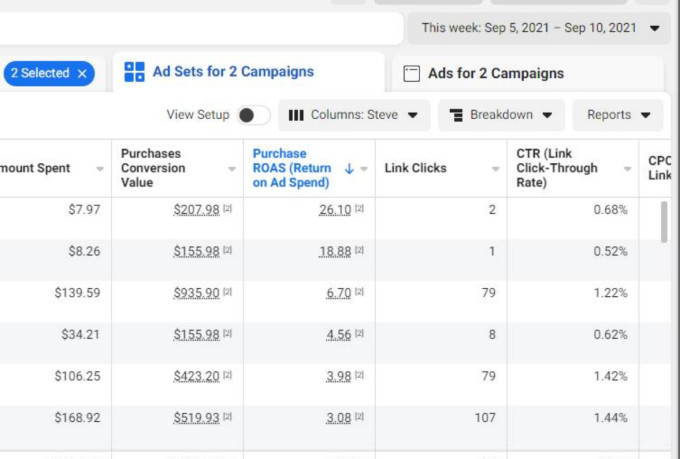Click the $34.21 amount spent cell

81,335
